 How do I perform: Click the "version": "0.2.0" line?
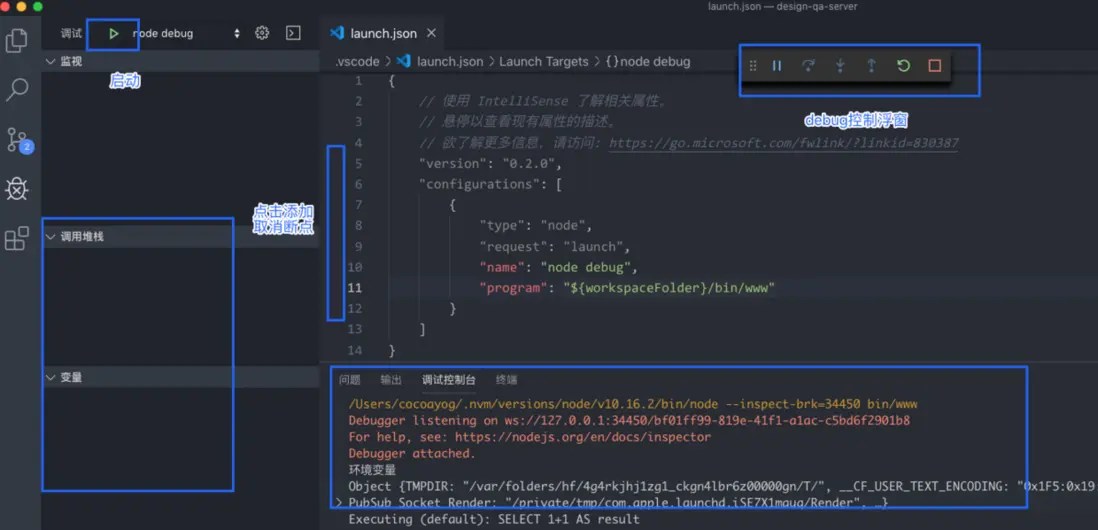490,164
